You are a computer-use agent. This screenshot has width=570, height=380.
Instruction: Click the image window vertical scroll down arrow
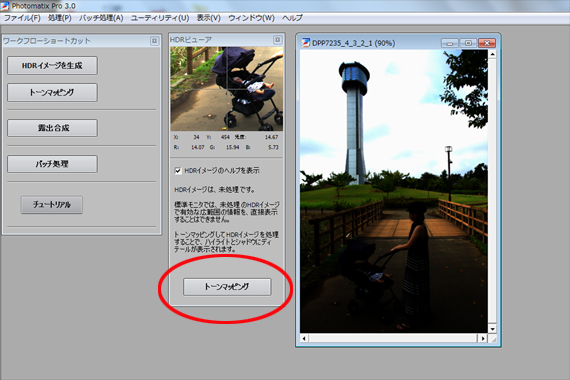pyautogui.click(x=492, y=329)
